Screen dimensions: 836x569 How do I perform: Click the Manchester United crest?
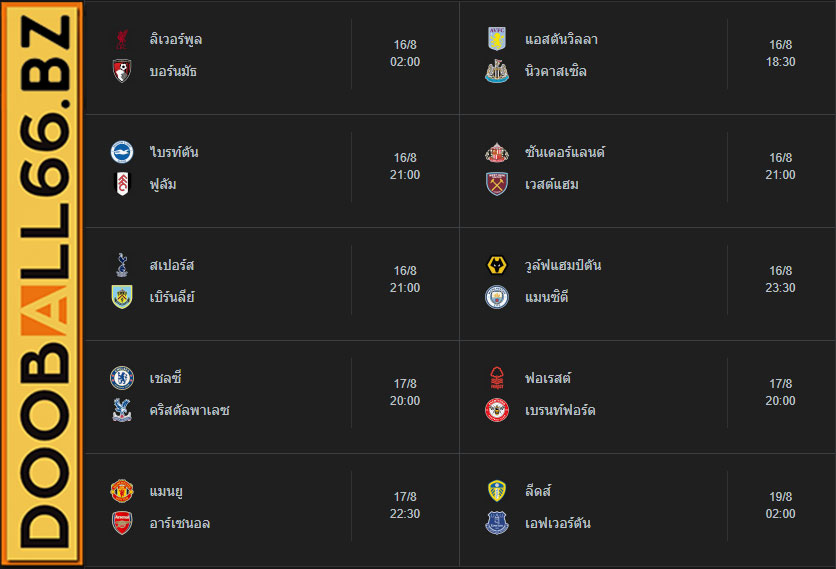[x=122, y=491]
